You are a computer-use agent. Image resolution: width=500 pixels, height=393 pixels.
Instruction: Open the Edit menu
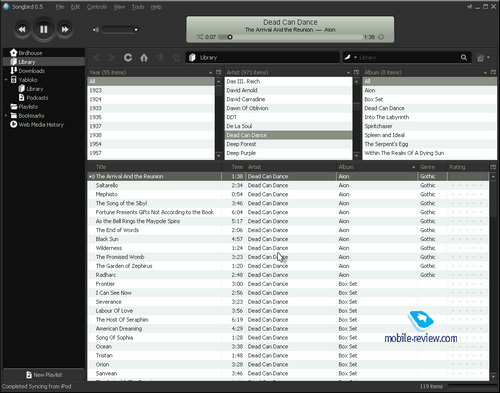[75, 7]
